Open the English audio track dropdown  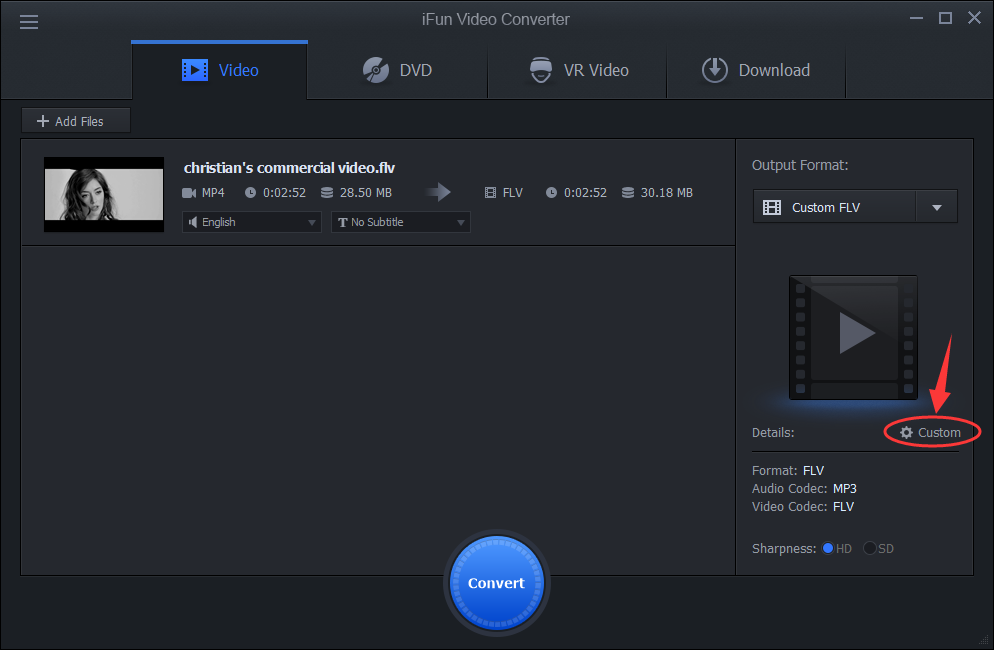(252, 222)
